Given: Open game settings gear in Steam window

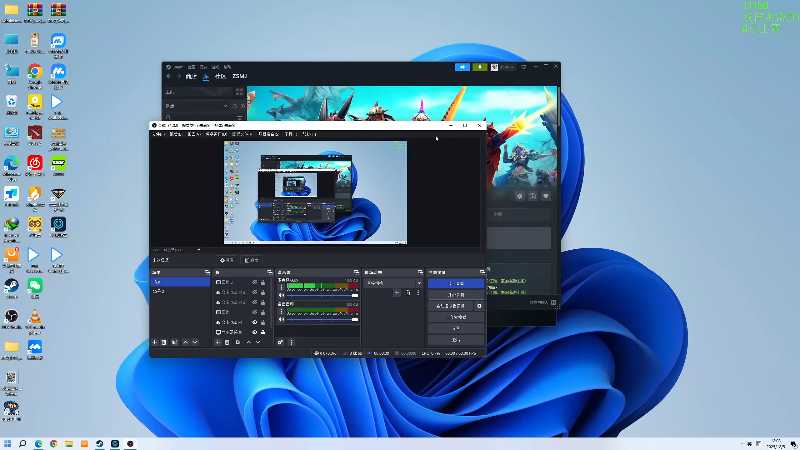Looking at the screenshot, I should [519, 196].
